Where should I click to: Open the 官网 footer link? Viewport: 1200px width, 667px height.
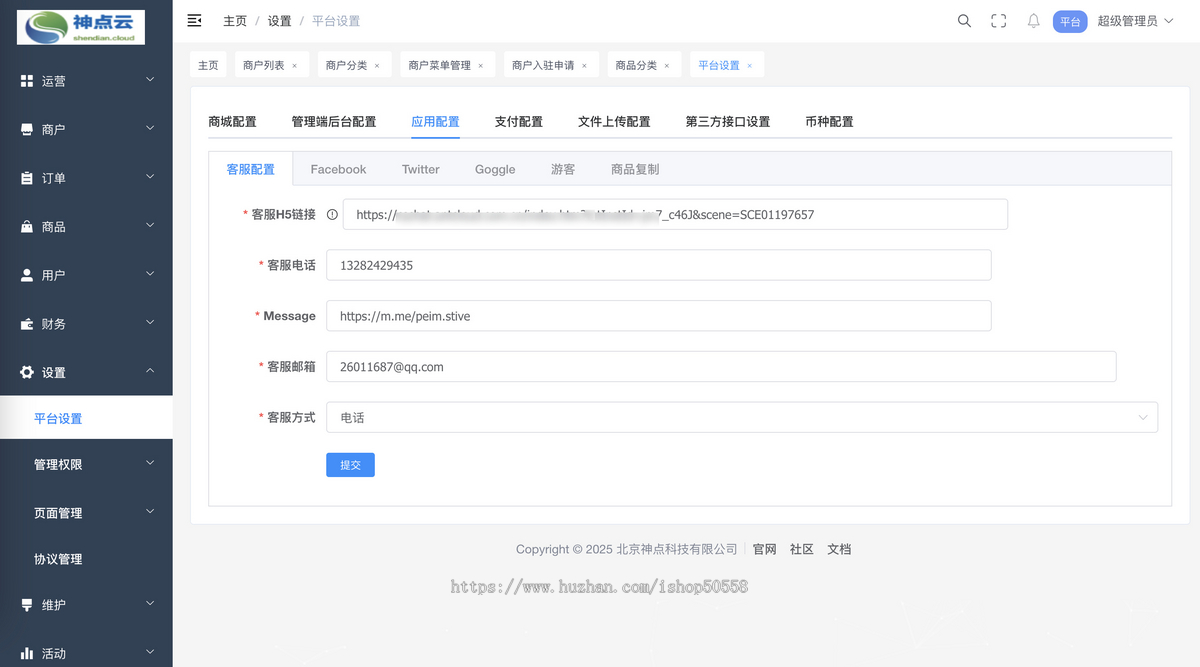[765, 549]
